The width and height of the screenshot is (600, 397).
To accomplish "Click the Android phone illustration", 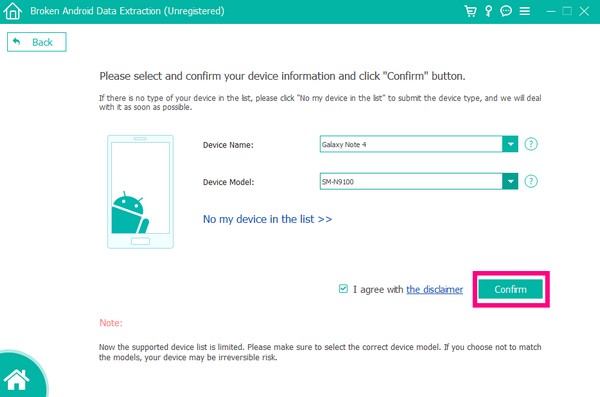I will [x=140, y=192].
